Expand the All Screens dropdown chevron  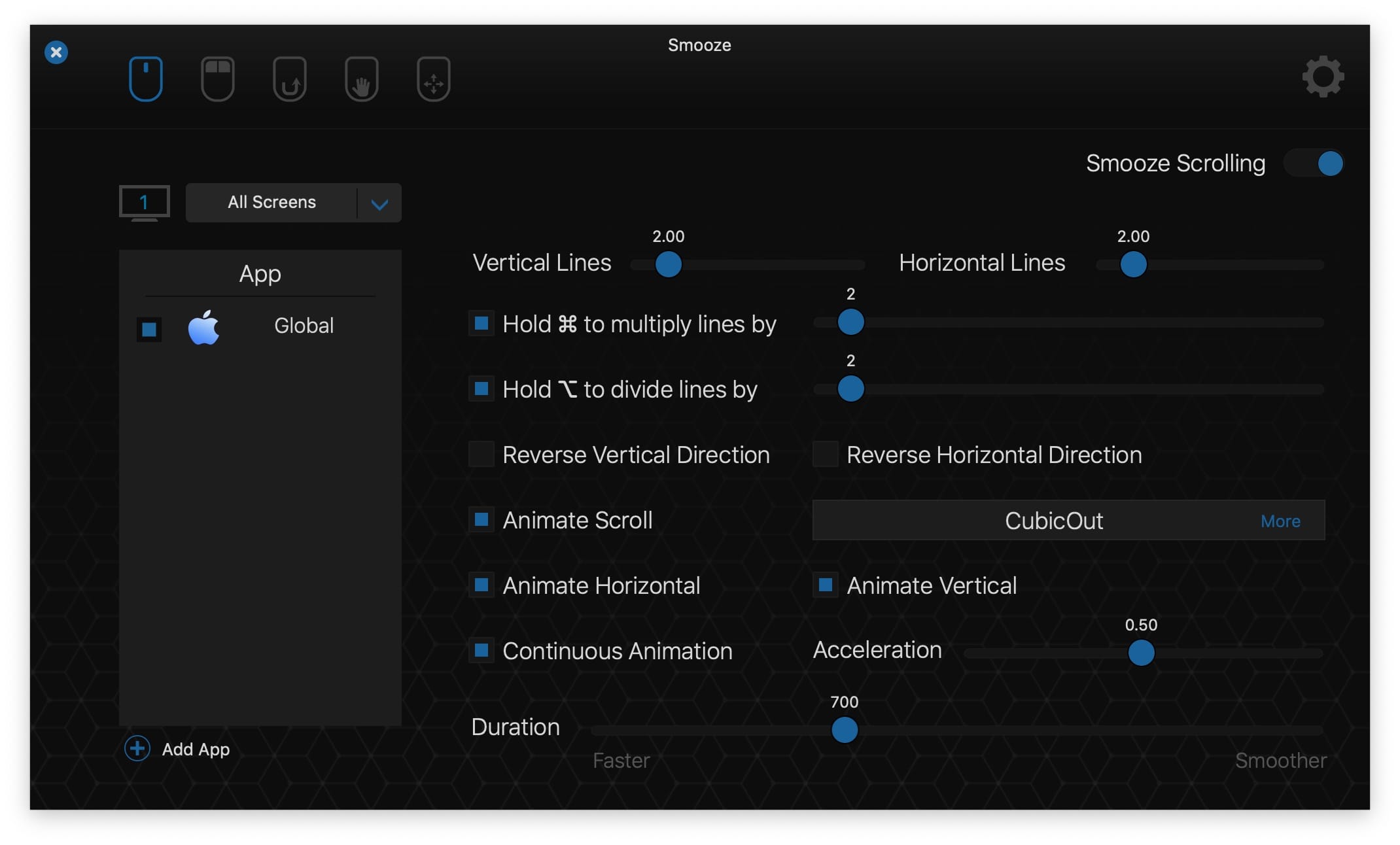coord(379,203)
